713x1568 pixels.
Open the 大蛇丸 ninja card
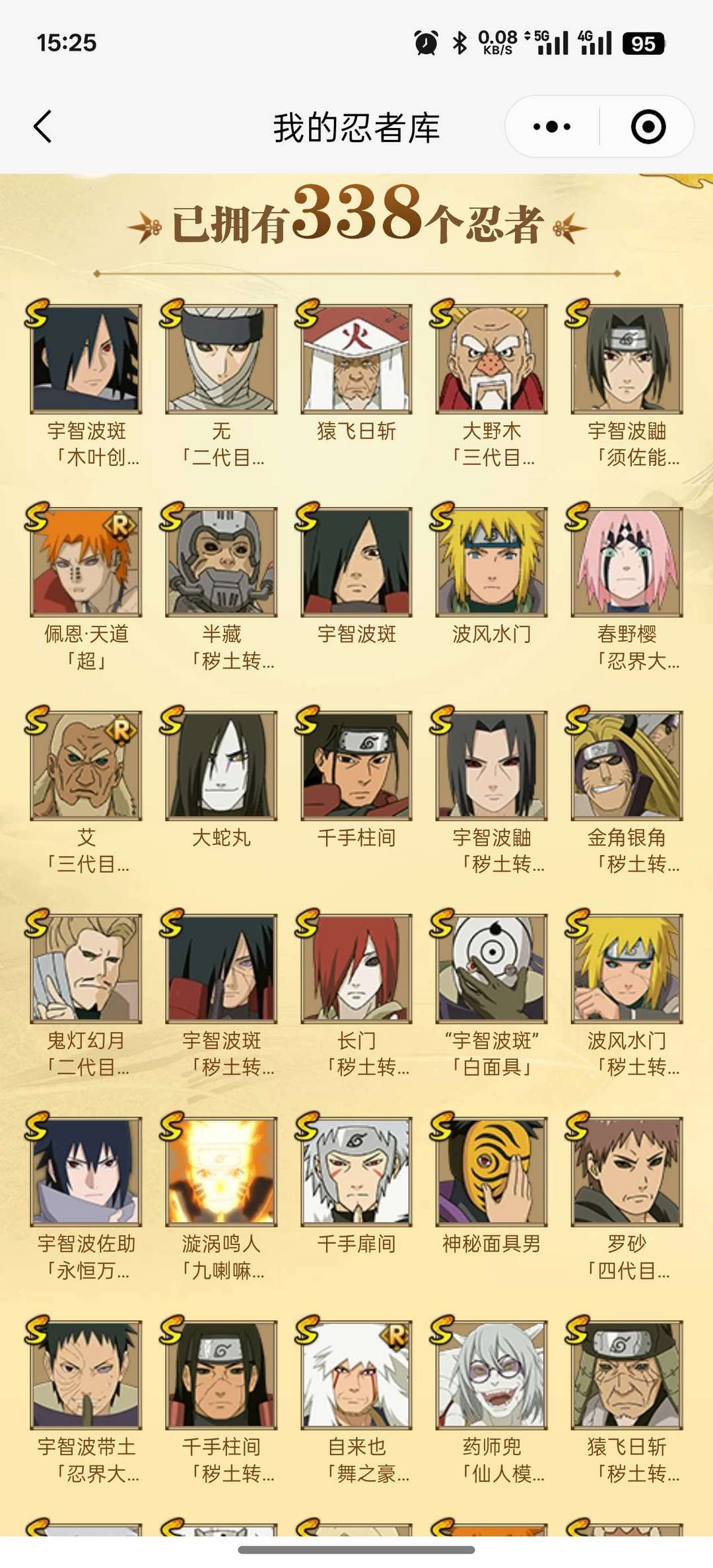[x=221, y=765]
